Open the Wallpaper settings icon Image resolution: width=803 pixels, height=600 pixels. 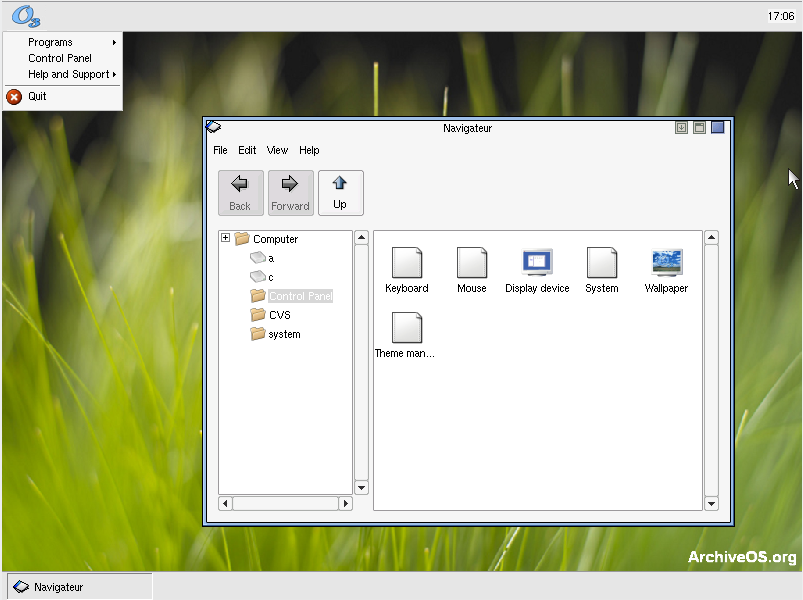click(x=666, y=263)
